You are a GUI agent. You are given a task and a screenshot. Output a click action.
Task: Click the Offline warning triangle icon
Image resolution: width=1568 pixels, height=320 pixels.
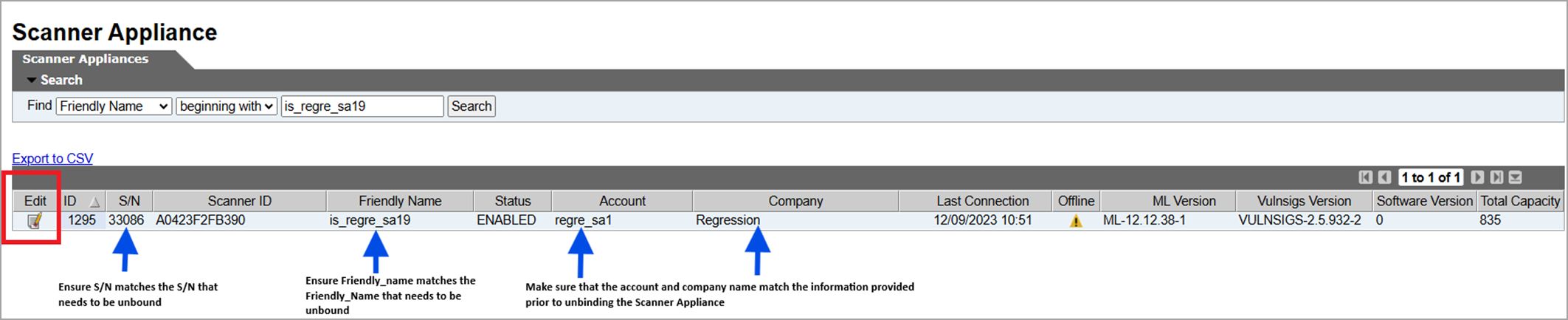1076,221
